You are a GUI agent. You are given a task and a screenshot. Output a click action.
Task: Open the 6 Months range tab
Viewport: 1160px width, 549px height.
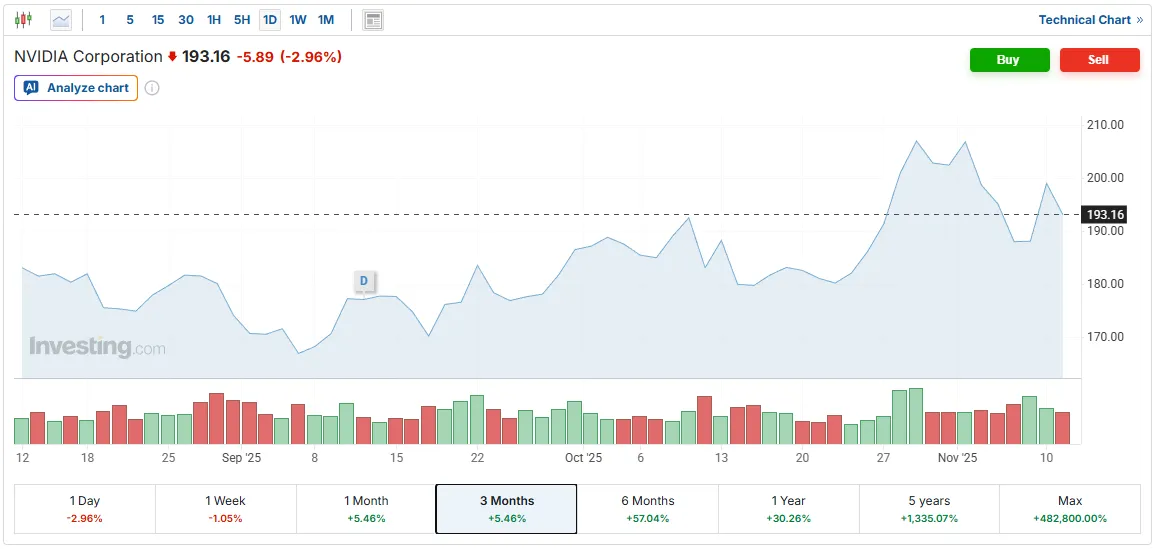(x=647, y=509)
